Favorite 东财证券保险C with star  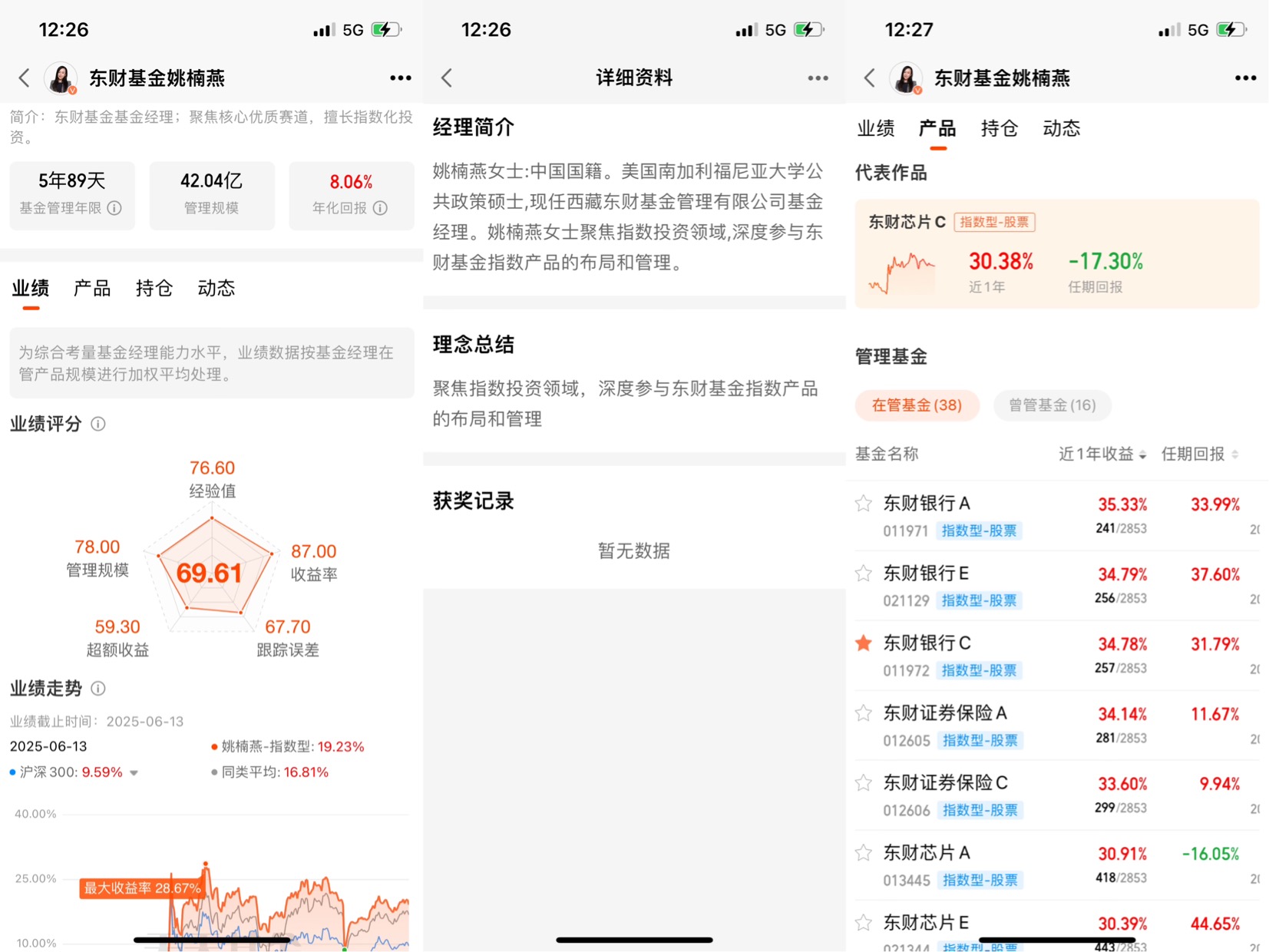click(864, 782)
